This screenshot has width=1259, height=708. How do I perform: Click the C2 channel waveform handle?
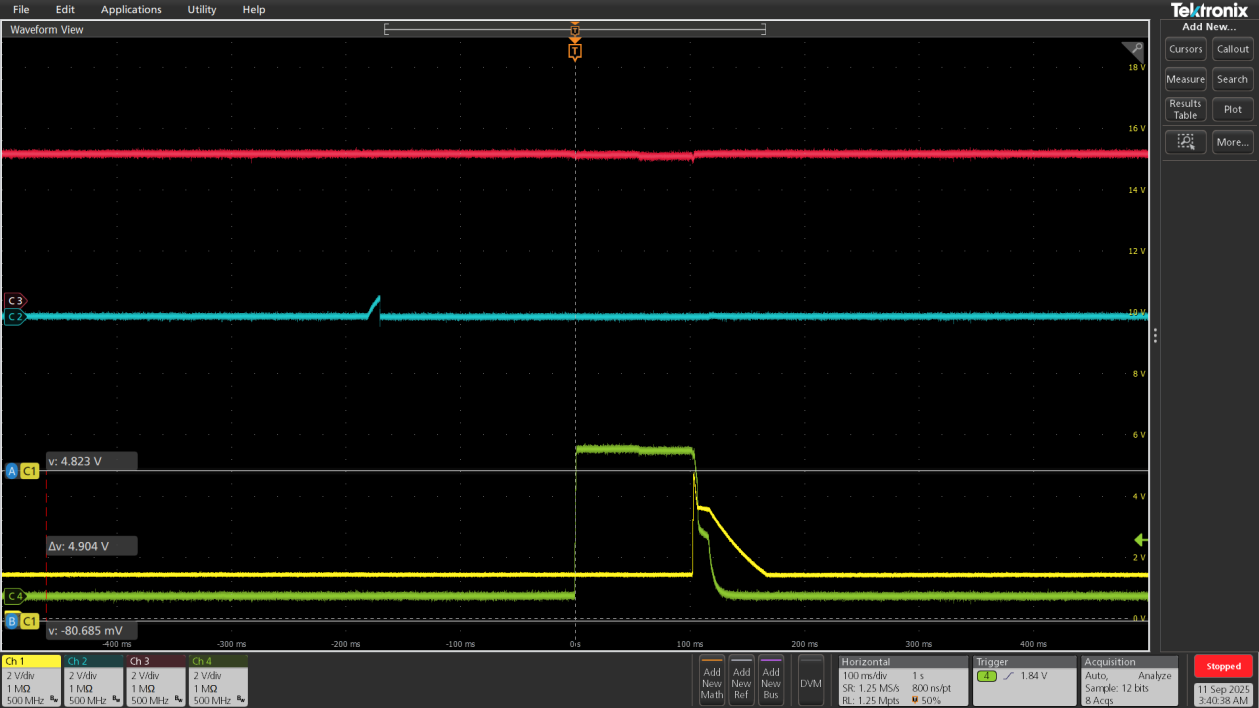coord(15,316)
